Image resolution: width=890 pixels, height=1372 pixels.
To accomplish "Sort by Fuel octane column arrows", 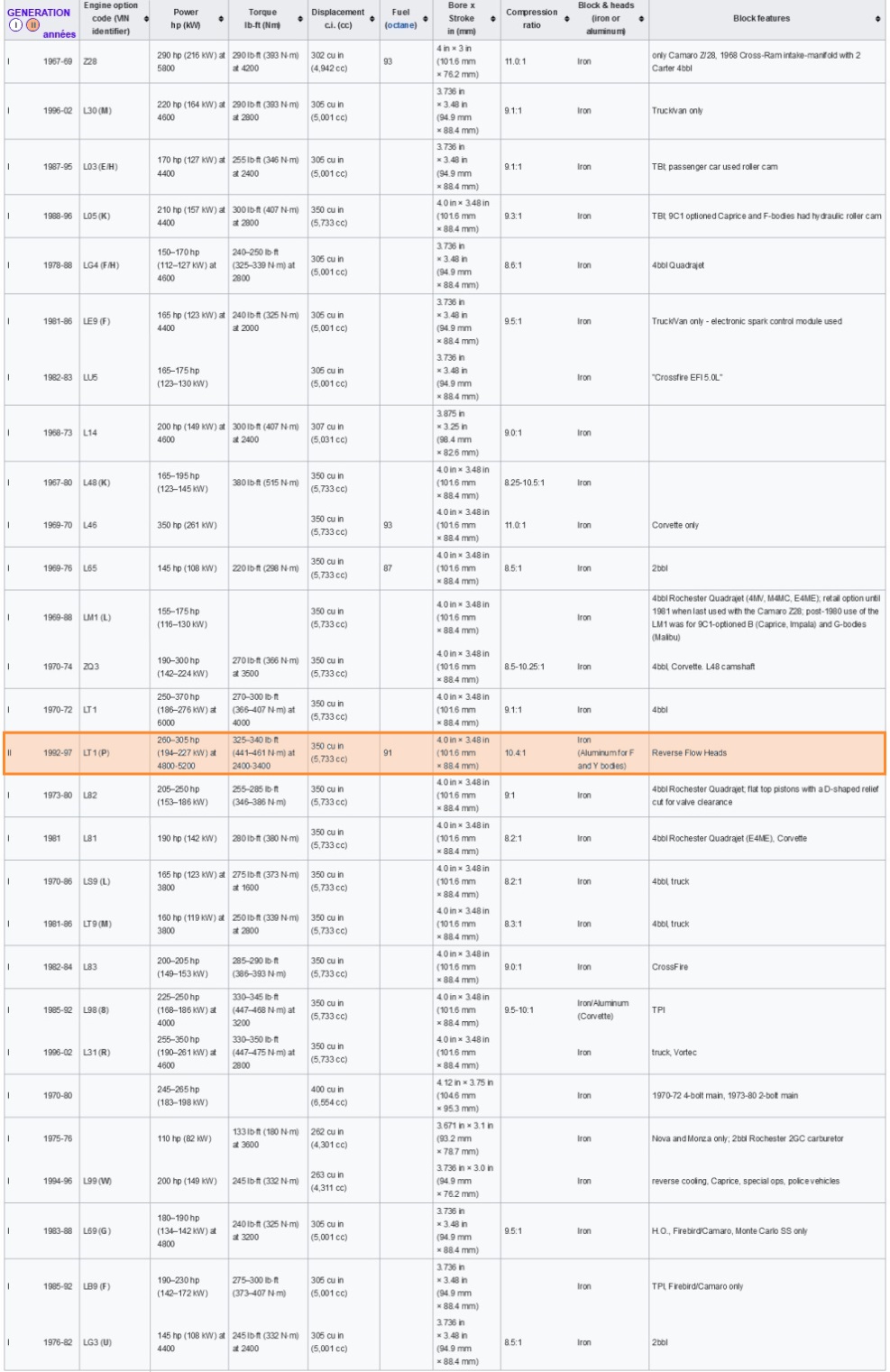I will pos(426,19).
